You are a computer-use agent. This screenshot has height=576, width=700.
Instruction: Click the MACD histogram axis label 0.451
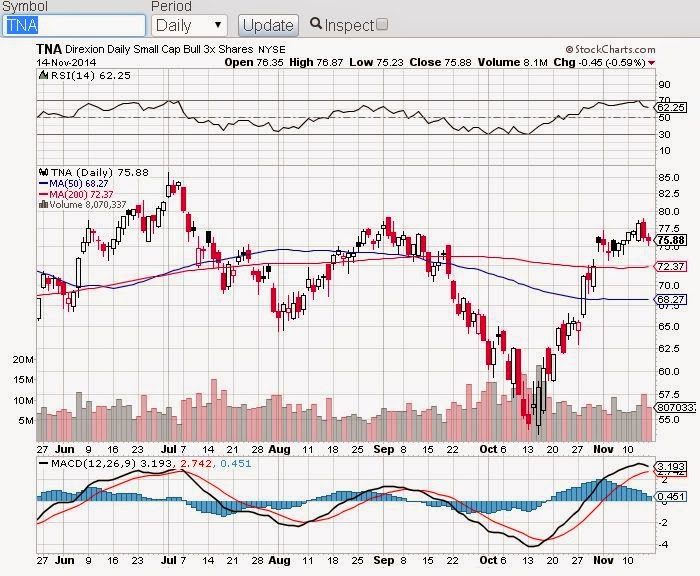[x=671, y=497]
